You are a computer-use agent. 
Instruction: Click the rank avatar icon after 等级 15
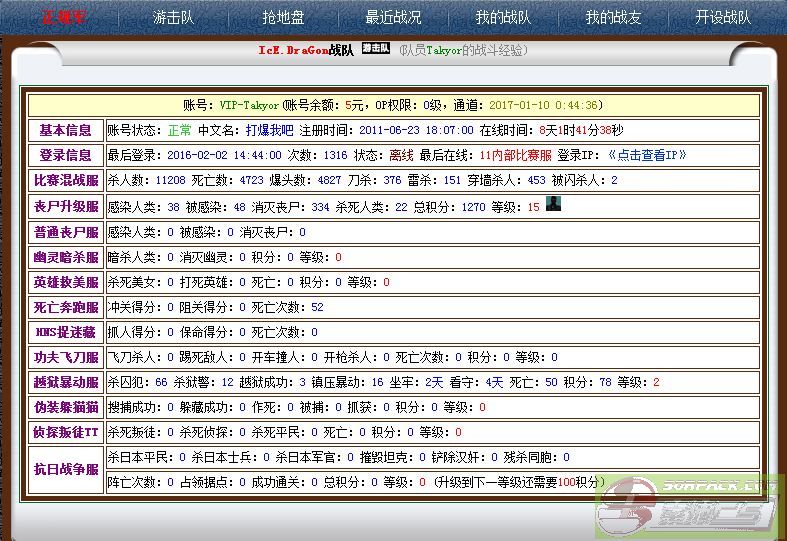[x=553, y=205]
